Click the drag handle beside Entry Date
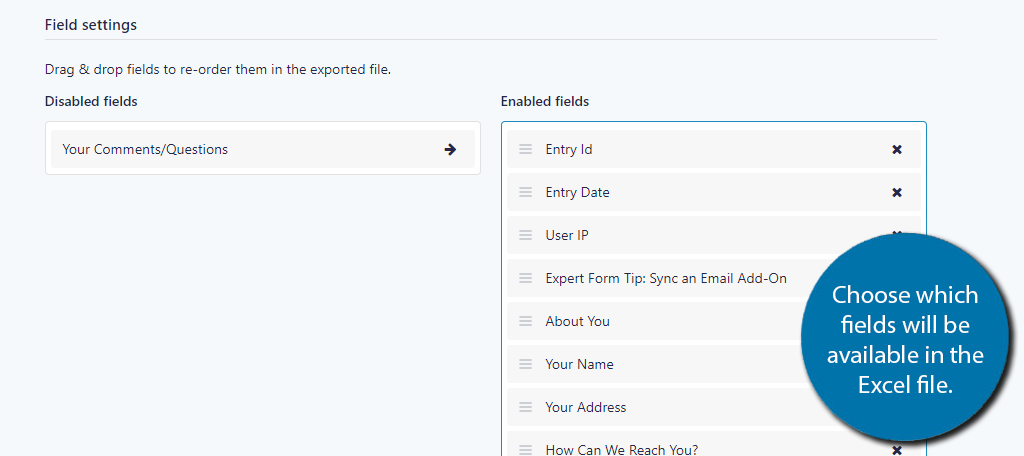 point(526,193)
